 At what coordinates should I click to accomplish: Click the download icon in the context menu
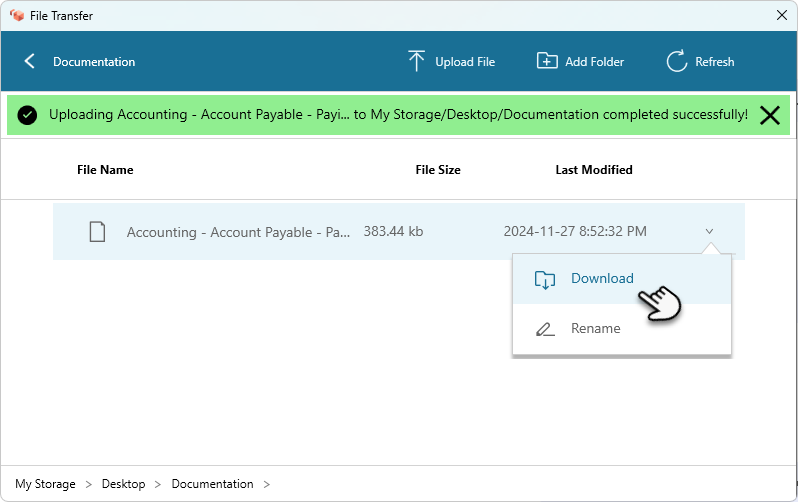point(545,280)
